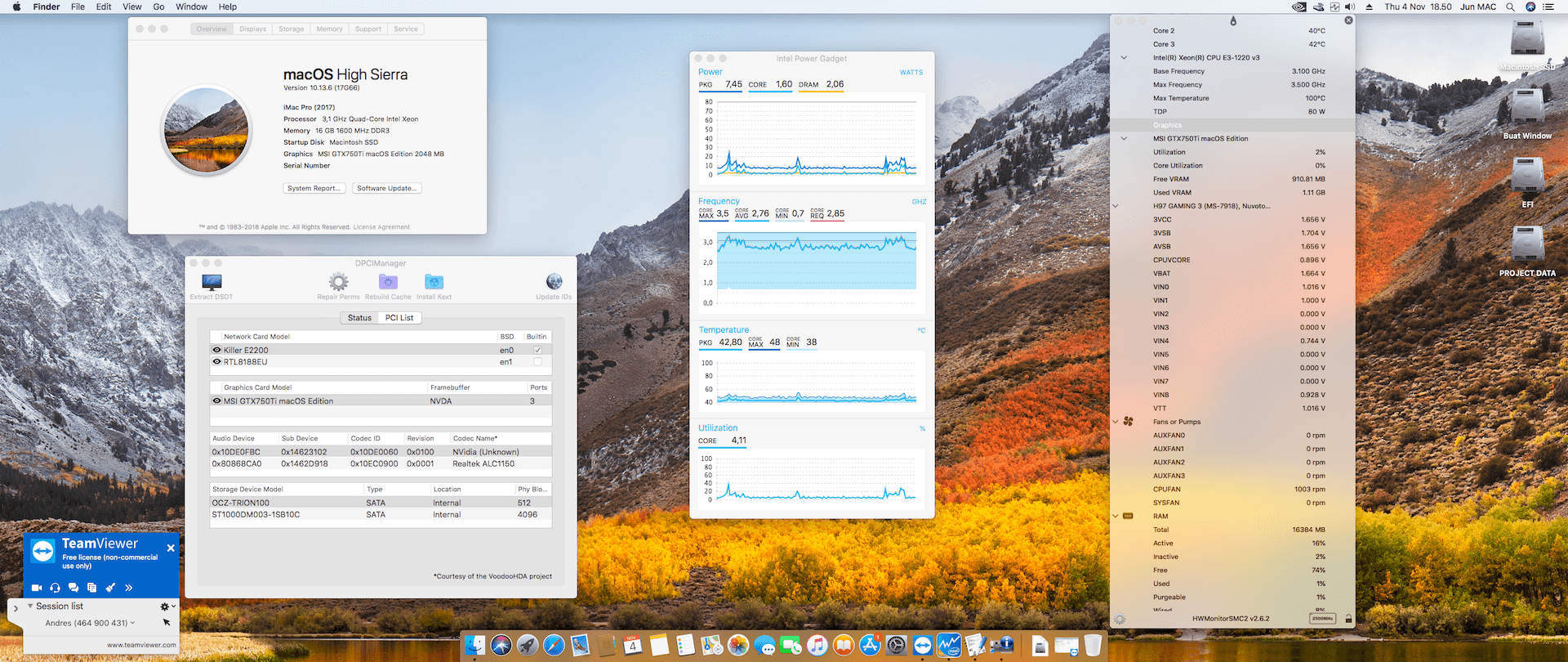Viewport: 1568px width, 662px height.
Task: Open TeamViewer gear settings dropdown
Action: tap(167, 606)
